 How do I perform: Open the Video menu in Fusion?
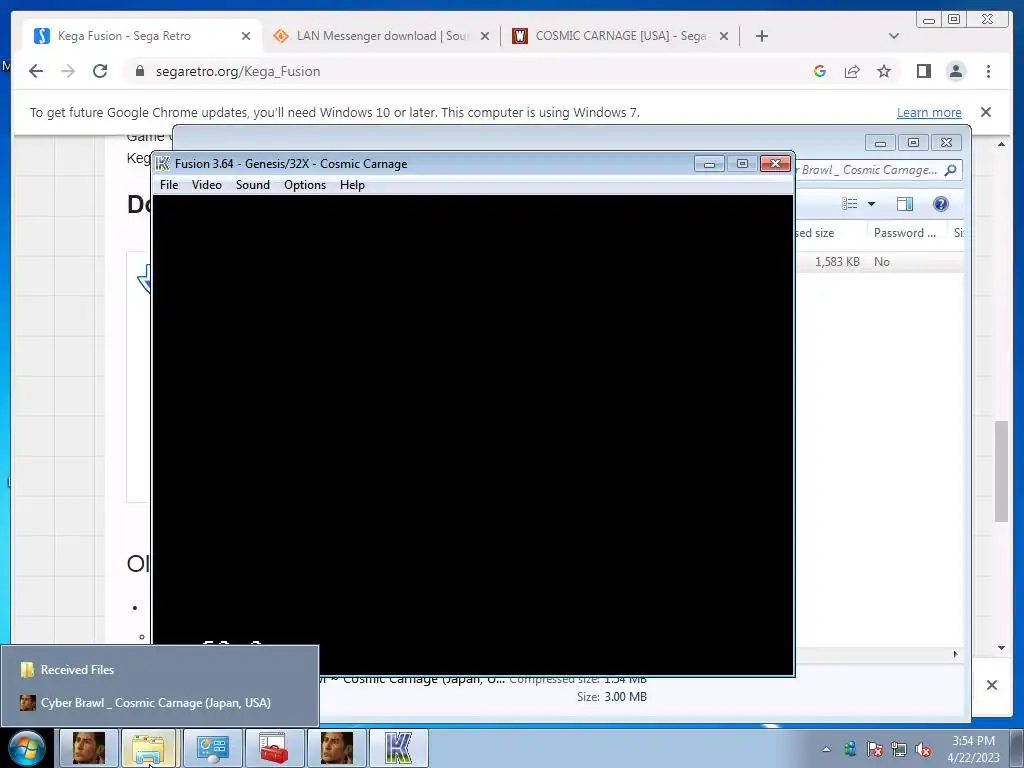pyautogui.click(x=206, y=185)
